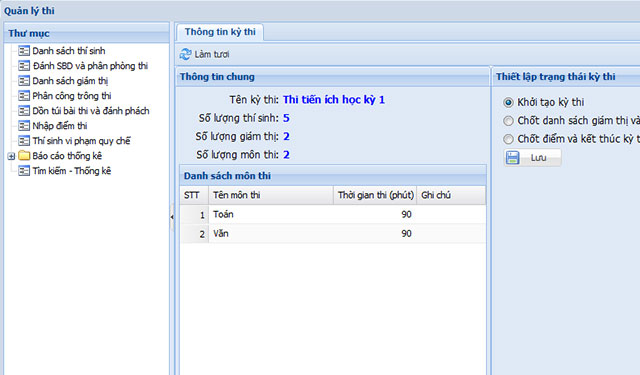Click the Làm tươi refresh icon

pos(185,54)
